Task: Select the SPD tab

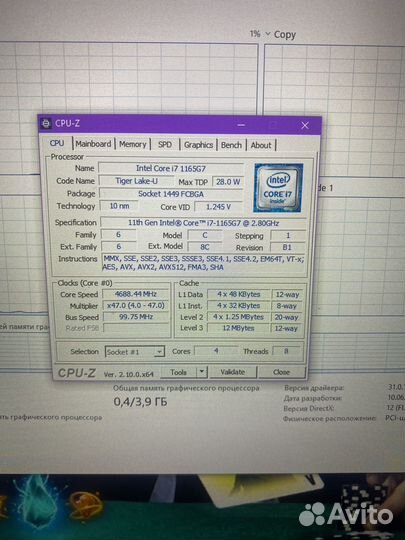Action: point(165,145)
